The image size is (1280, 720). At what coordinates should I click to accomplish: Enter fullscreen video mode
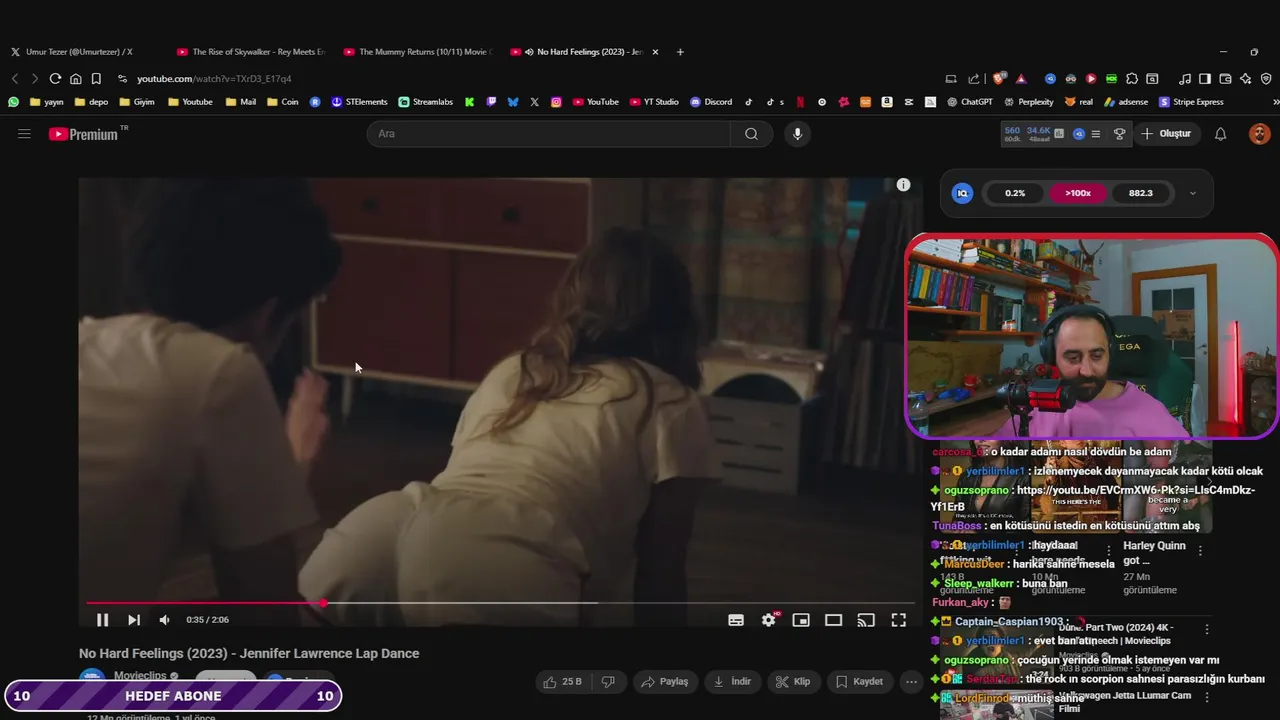899,620
